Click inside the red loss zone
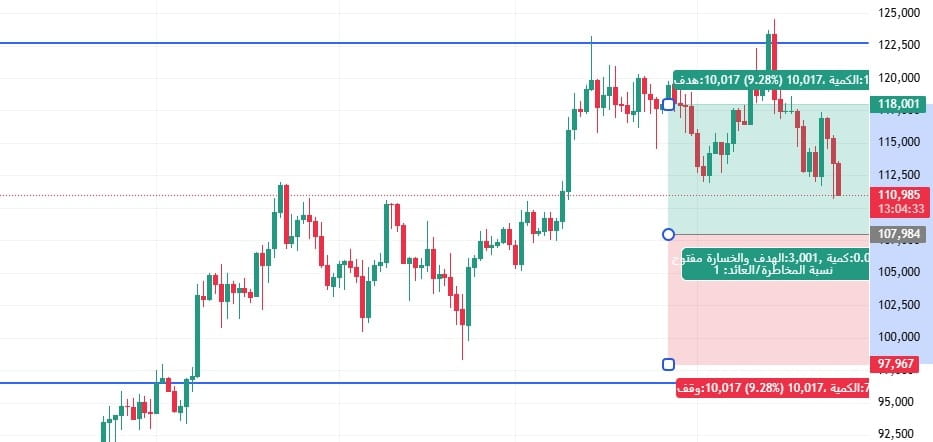 [768, 321]
